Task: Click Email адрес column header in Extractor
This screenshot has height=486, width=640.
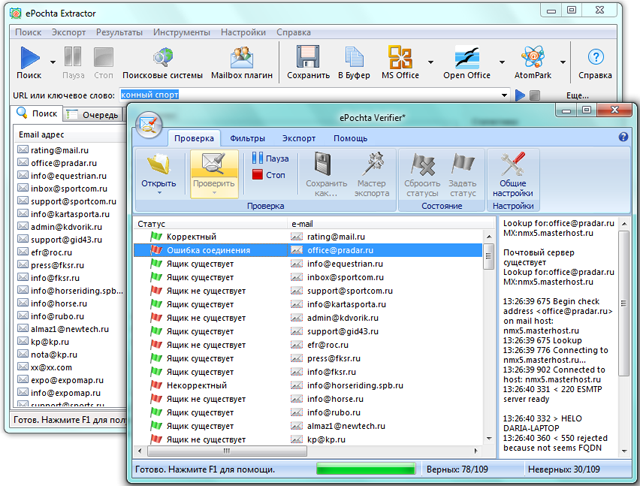Action: pyautogui.click(x=69, y=135)
